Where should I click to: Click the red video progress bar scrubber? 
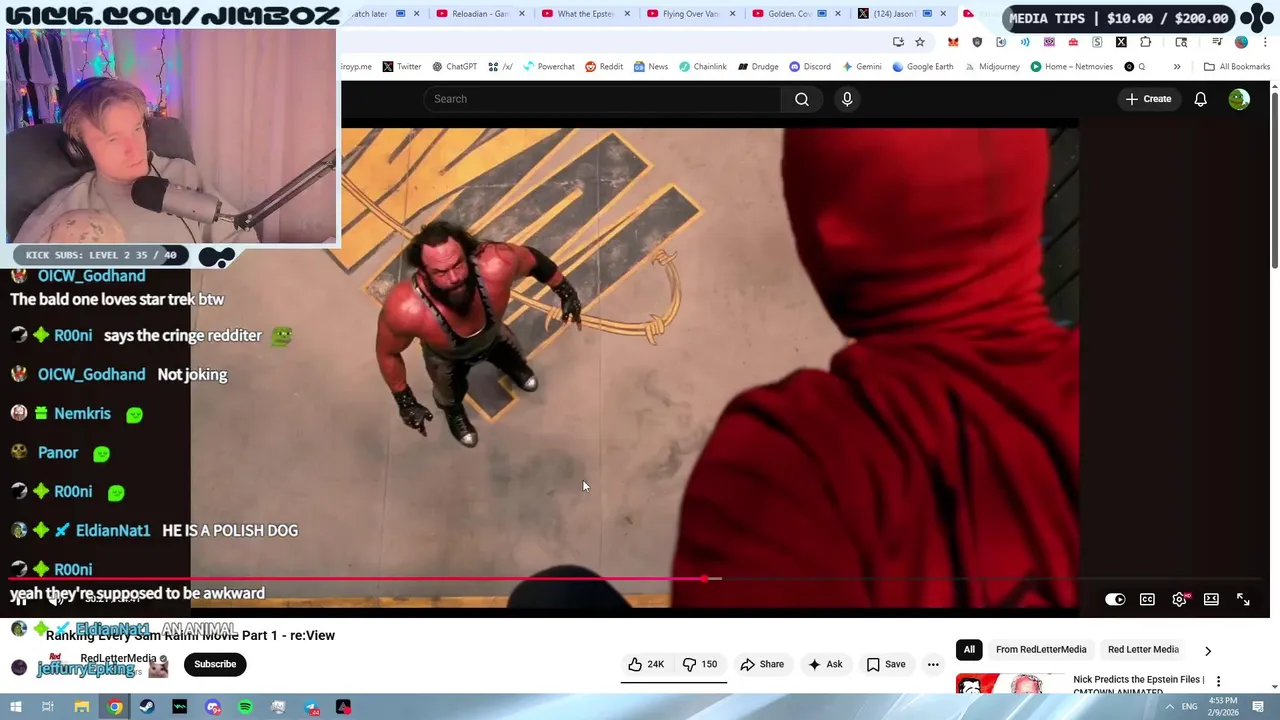pos(706,579)
